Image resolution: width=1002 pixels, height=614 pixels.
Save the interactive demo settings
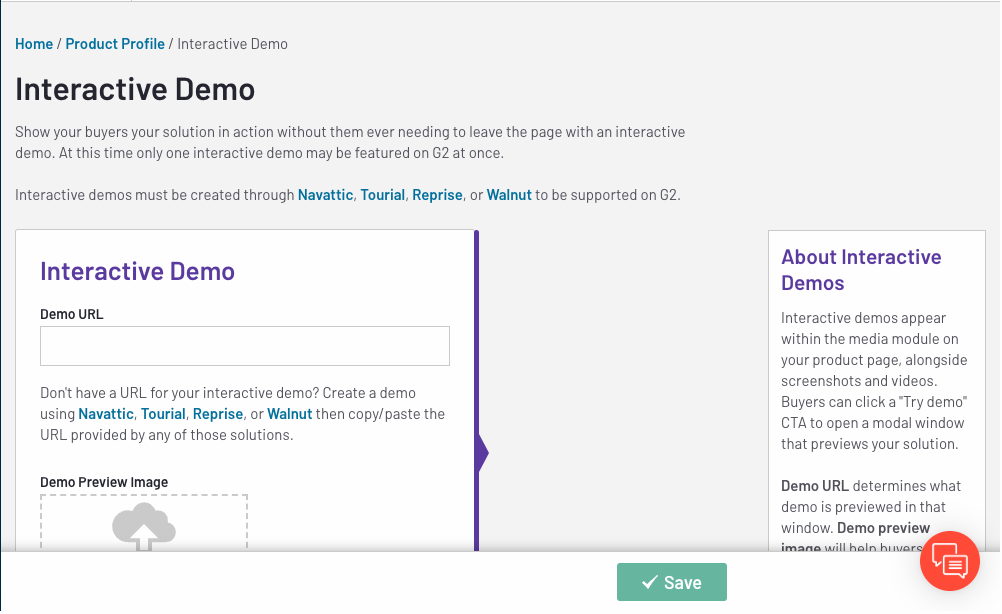671,582
